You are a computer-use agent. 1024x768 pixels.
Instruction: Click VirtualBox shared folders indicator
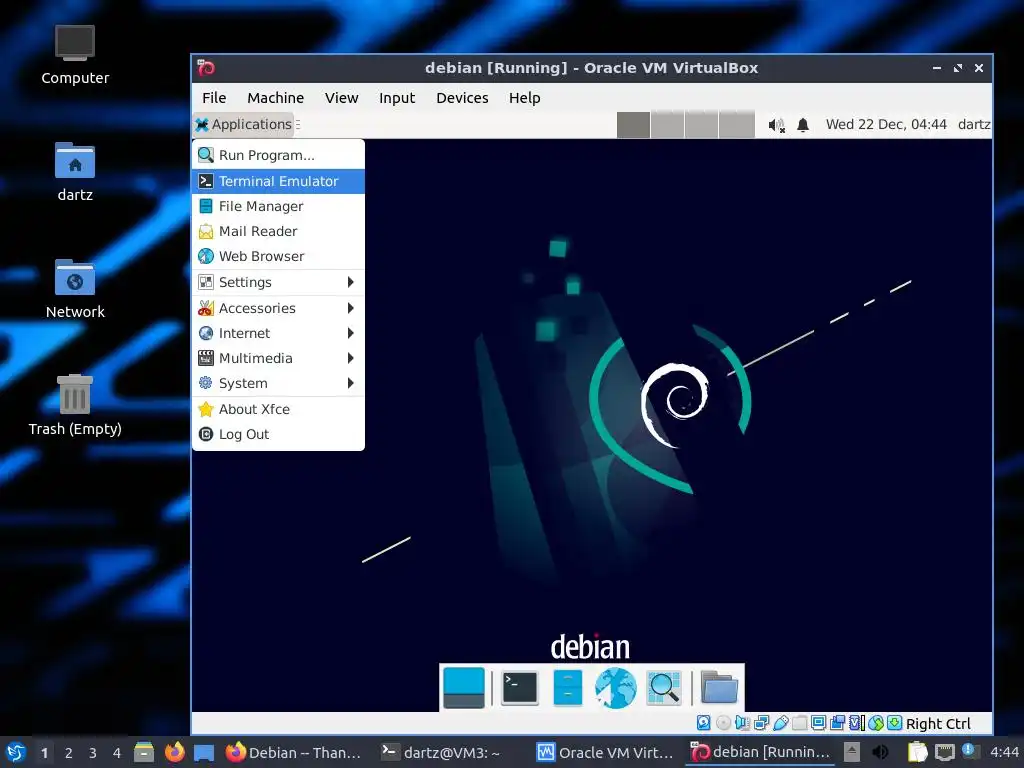[799, 723]
